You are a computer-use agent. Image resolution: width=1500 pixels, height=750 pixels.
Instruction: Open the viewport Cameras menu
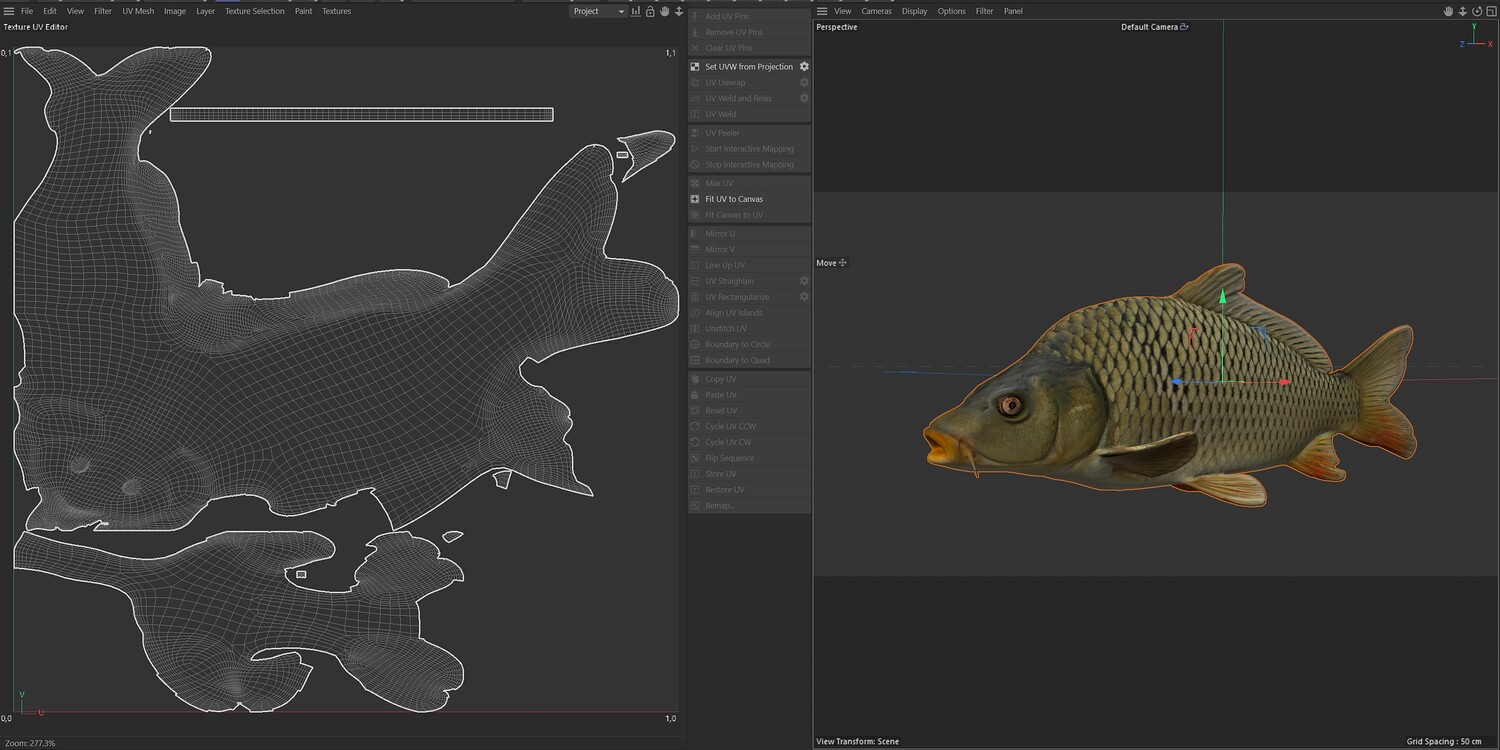click(x=877, y=11)
